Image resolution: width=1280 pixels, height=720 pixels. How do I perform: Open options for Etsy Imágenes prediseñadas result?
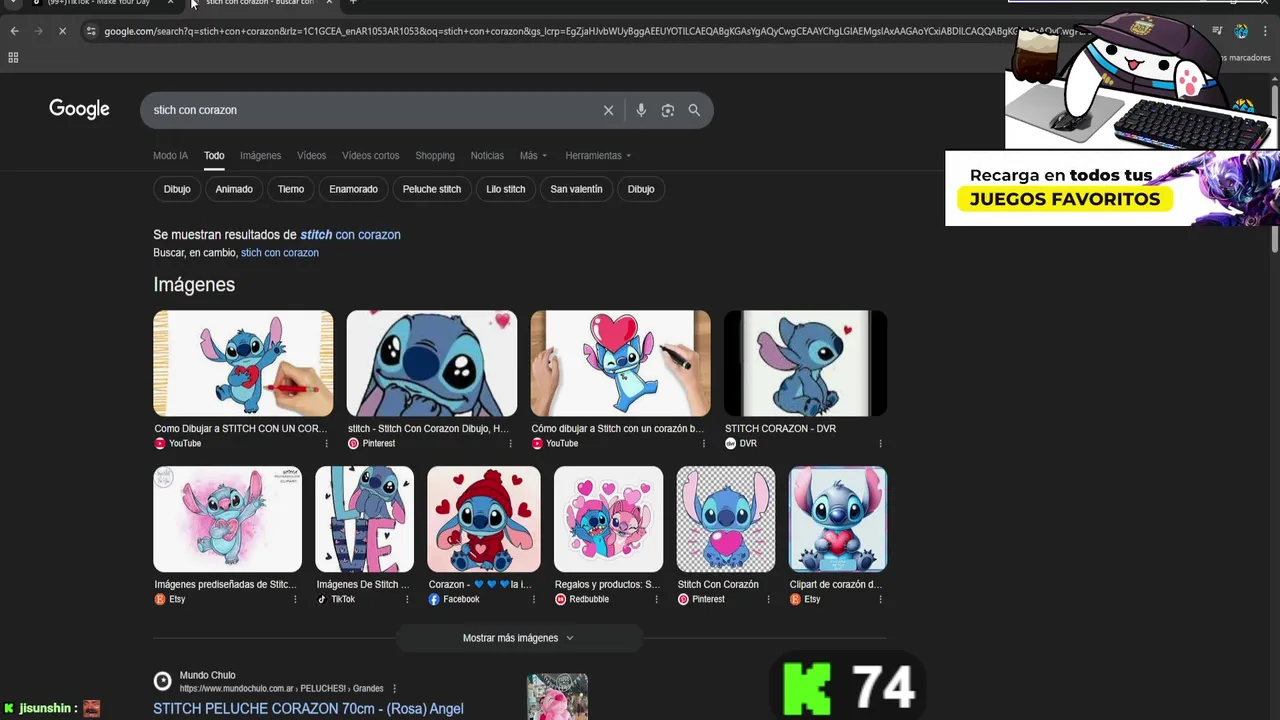295,599
